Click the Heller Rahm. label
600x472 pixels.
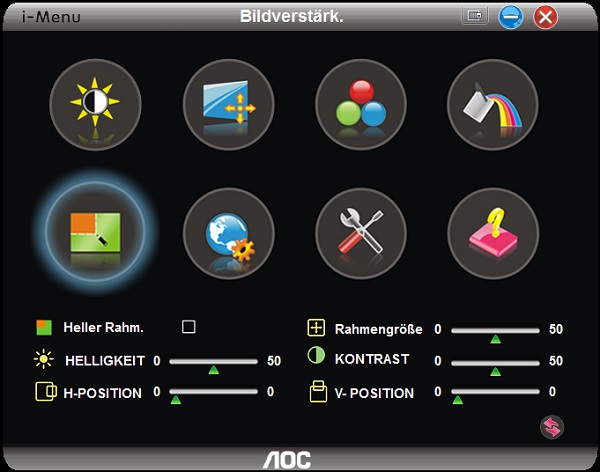tap(103, 328)
